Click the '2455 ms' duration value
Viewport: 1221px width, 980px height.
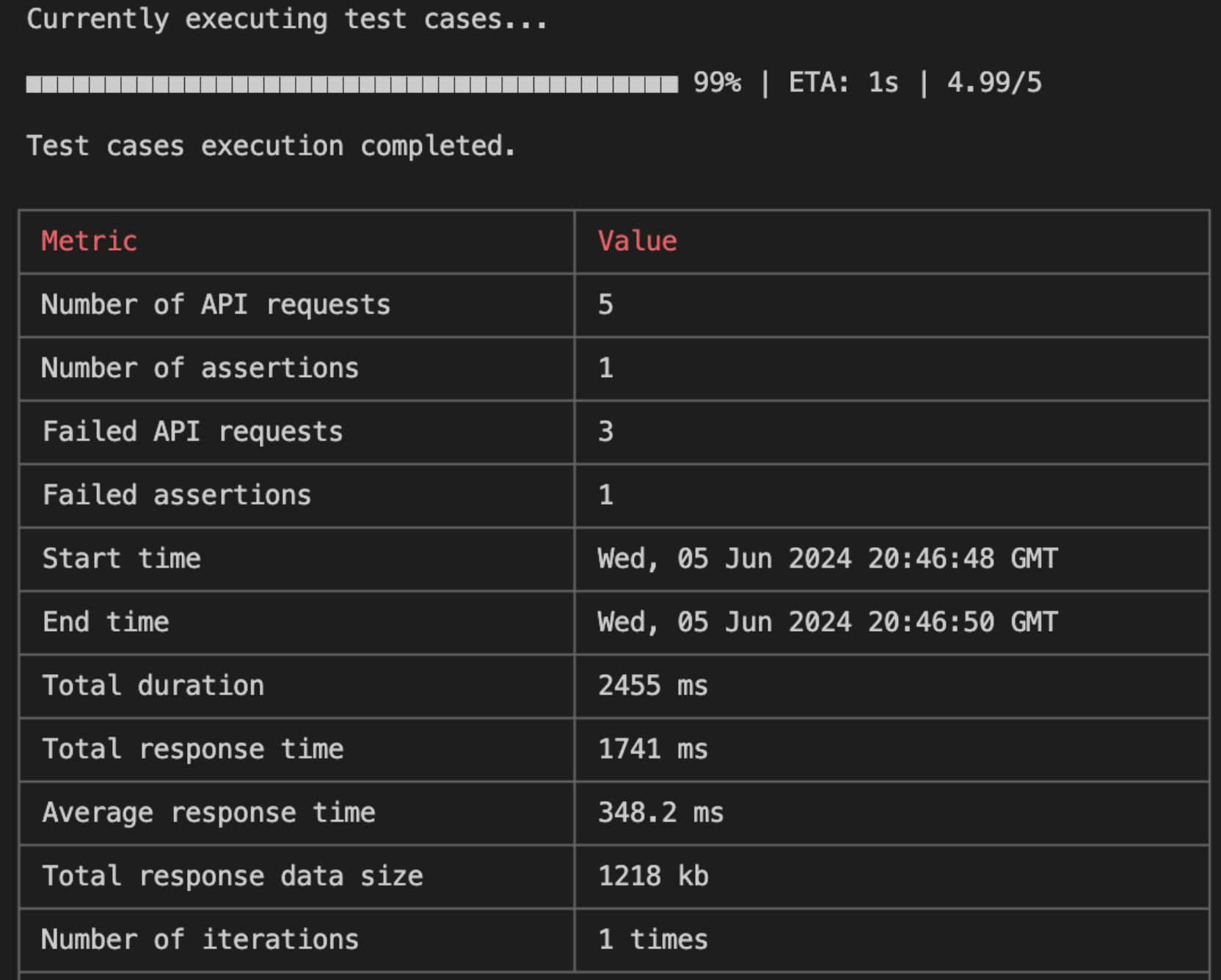pos(653,686)
